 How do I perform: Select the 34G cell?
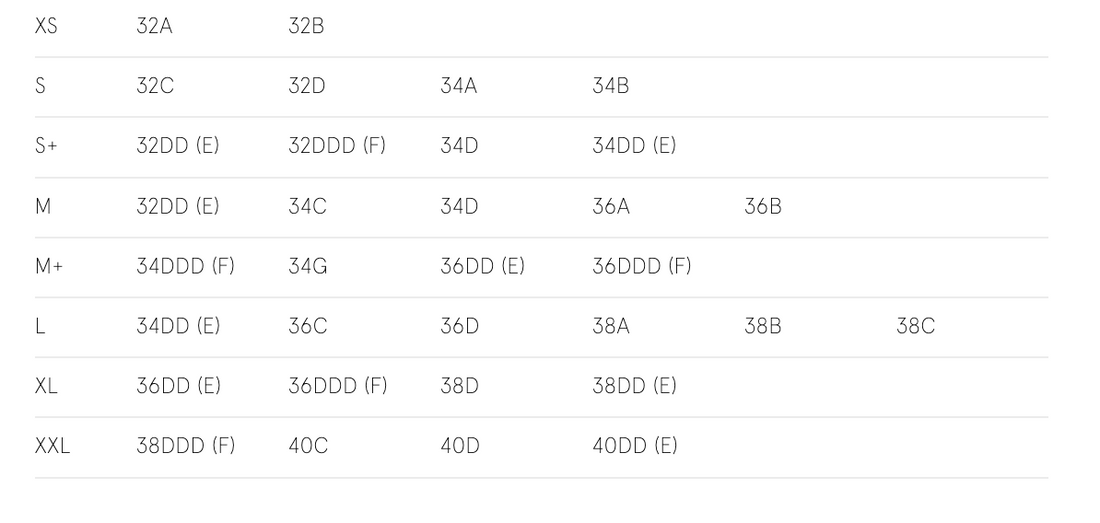(x=308, y=266)
